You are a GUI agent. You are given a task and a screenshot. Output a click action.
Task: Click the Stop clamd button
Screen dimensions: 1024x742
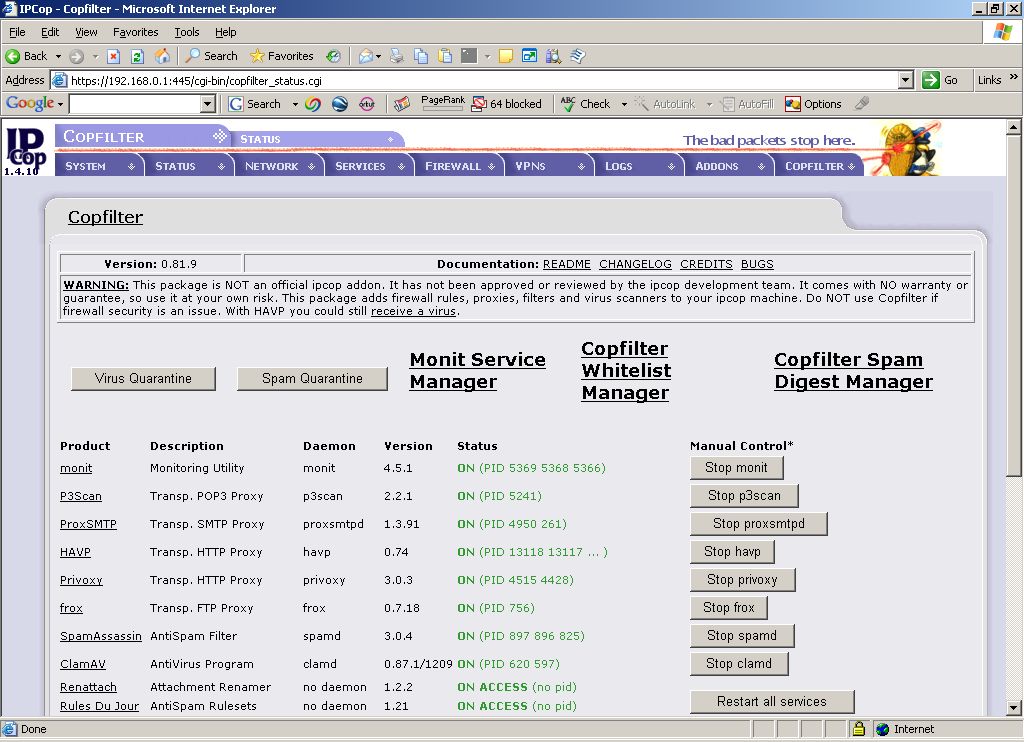[x=739, y=664]
